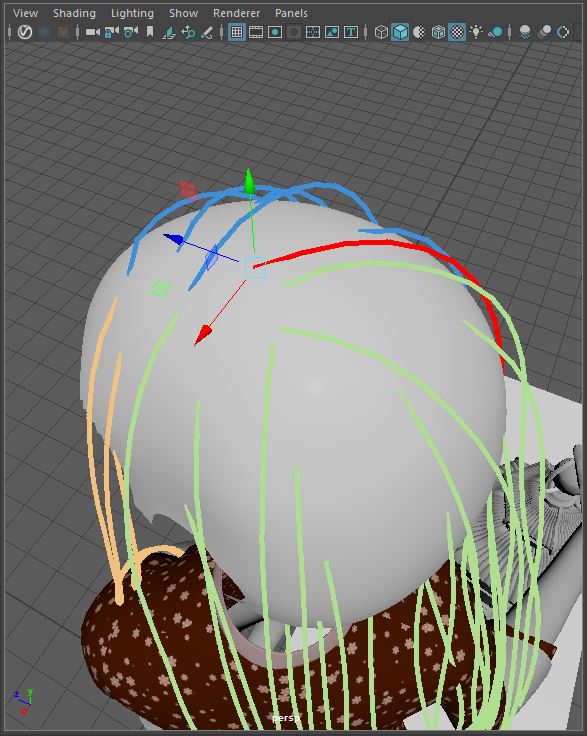
Task: Click the manipulator center square handle
Action: (255, 267)
